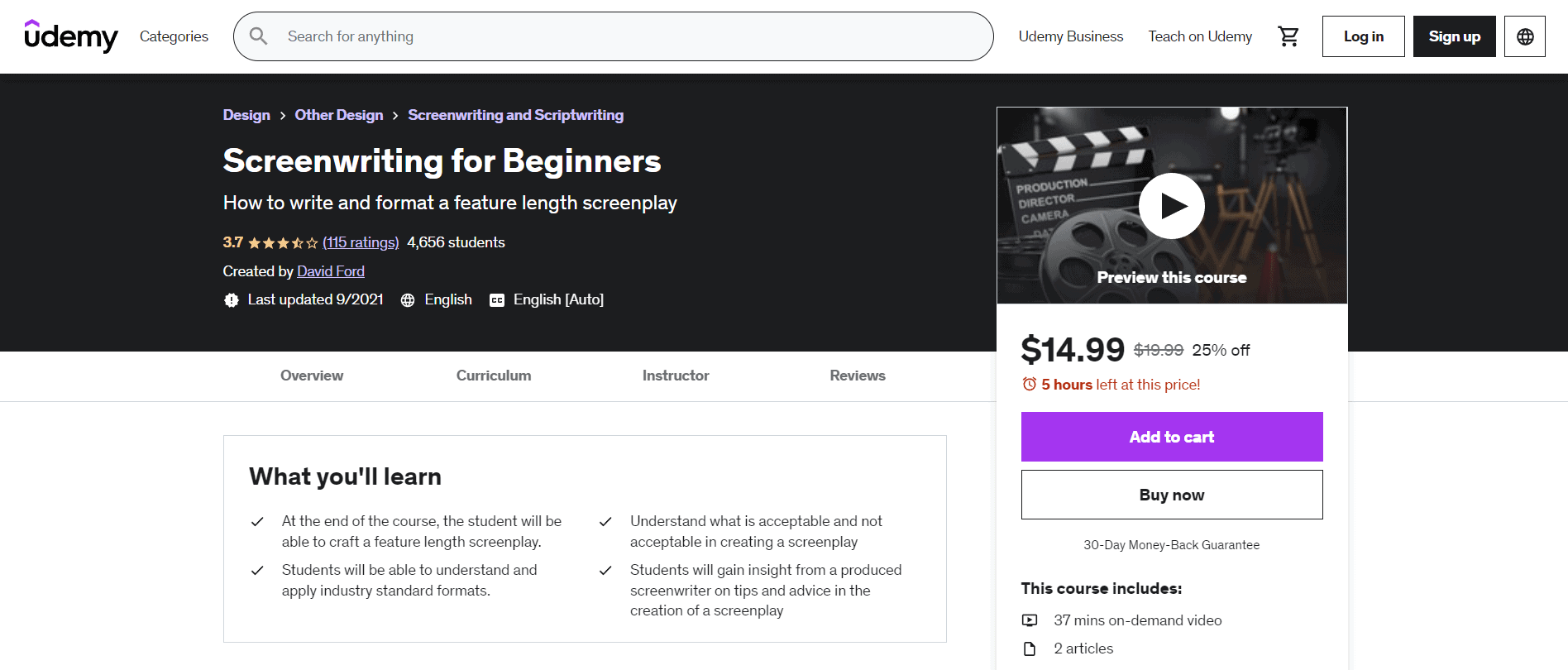Click the Add to cart button

1171,436
